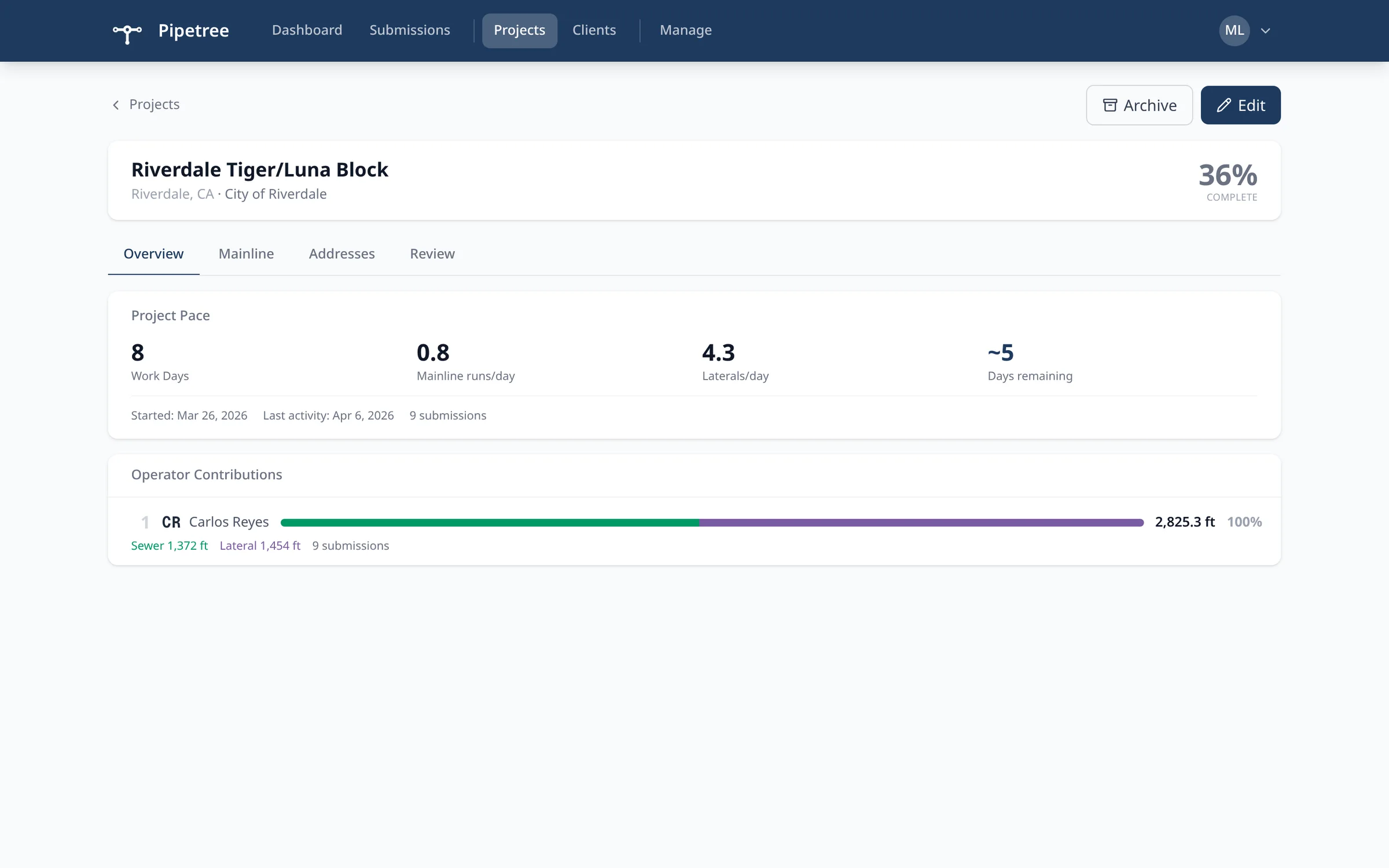Return to the Projects list link
This screenshot has height=868, width=1389.
click(x=154, y=105)
